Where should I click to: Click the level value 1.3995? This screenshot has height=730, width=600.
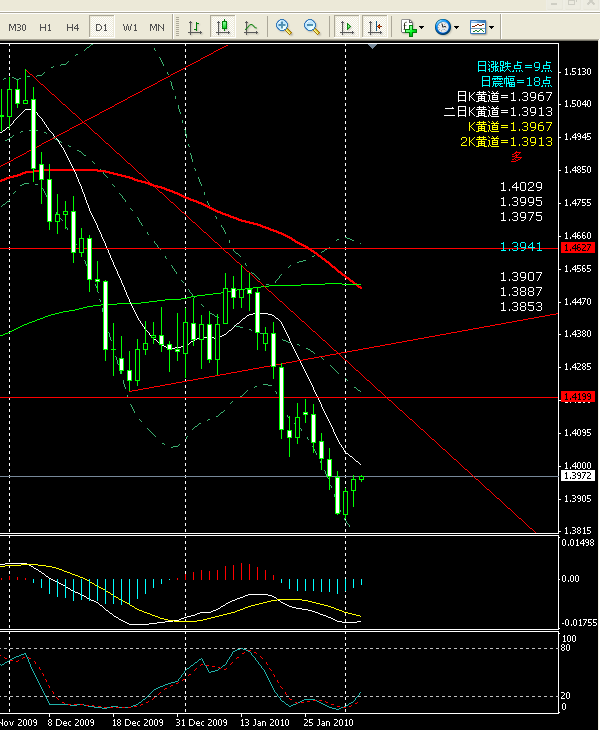[x=521, y=202]
